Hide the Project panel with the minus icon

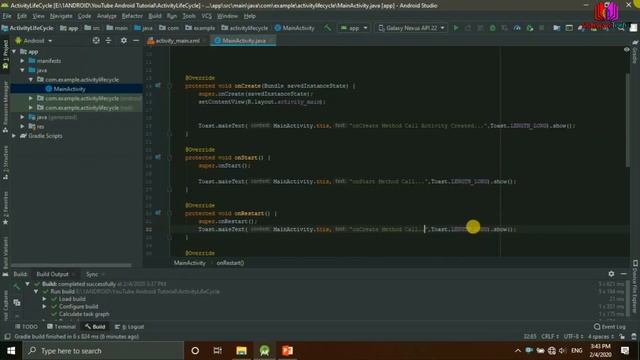[x=136, y=40]
